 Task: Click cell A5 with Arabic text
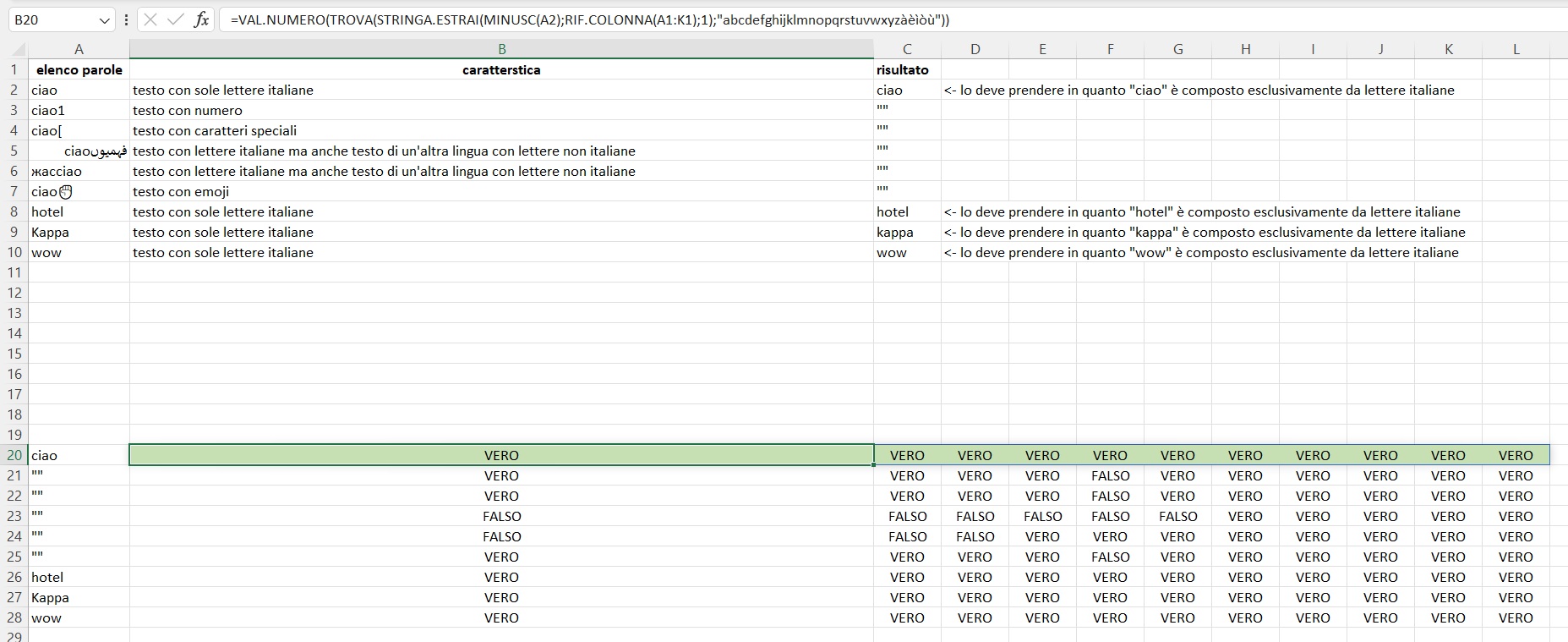[79, 151]
